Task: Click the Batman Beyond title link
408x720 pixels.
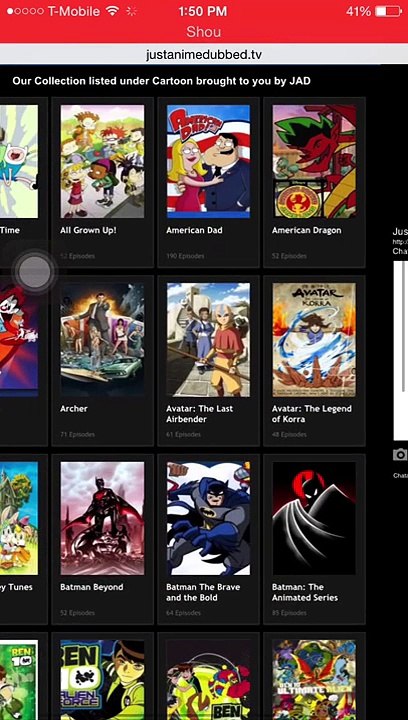Action: 92,587
